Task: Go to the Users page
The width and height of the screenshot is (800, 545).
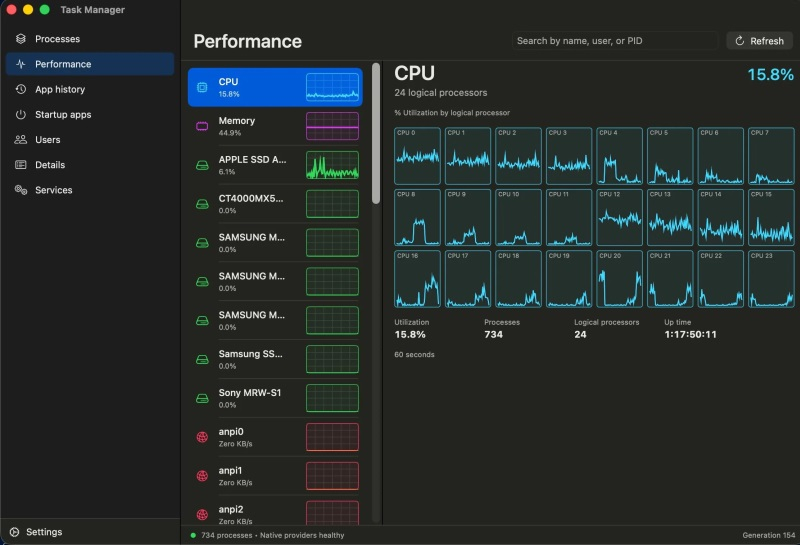Action: coord(90,139)
